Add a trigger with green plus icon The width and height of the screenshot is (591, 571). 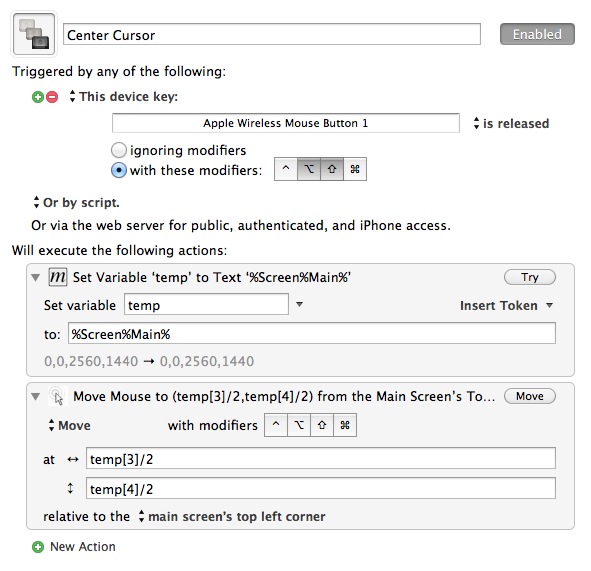38,97
